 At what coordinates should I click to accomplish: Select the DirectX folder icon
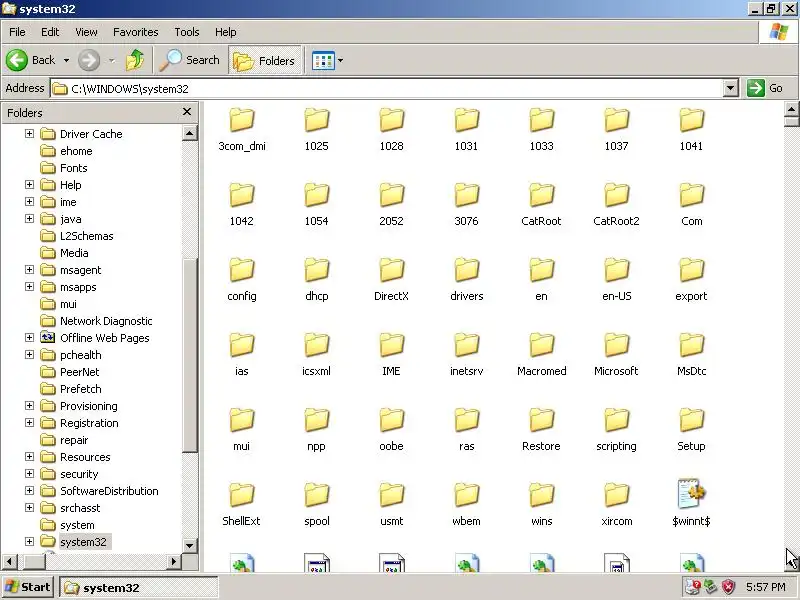[x=391, y=270]
